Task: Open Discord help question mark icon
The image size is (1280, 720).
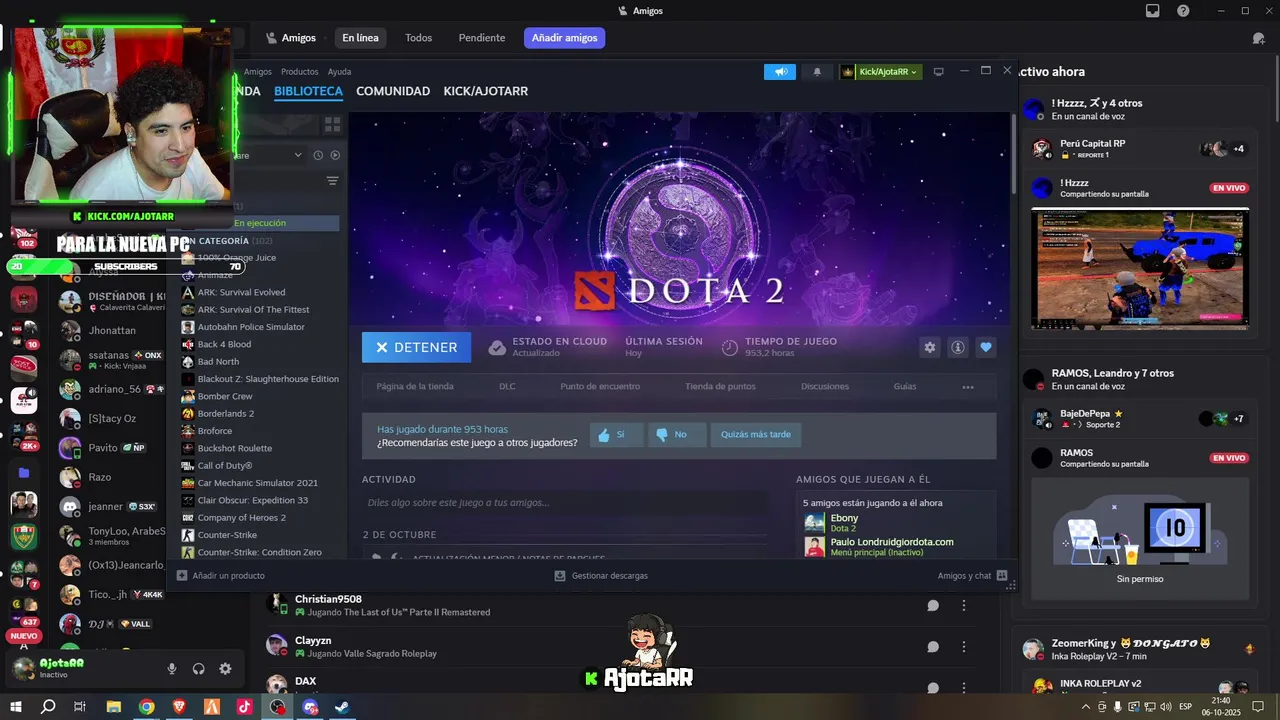Action: point(1183,11)
